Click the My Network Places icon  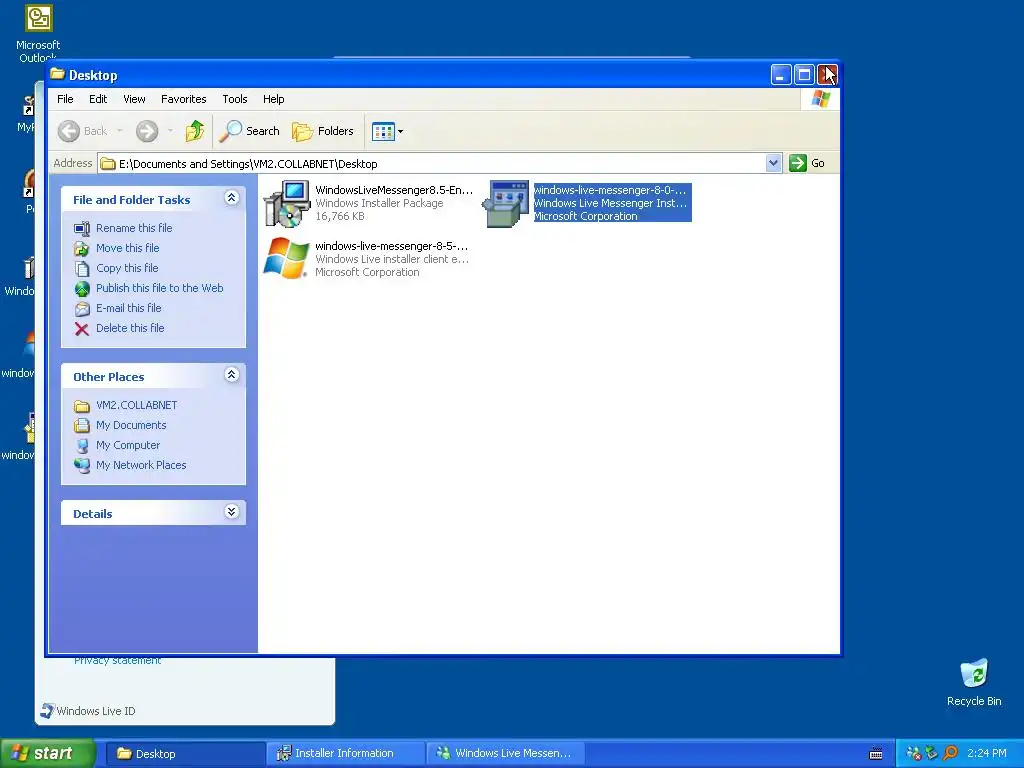click(x=82, y=466)
